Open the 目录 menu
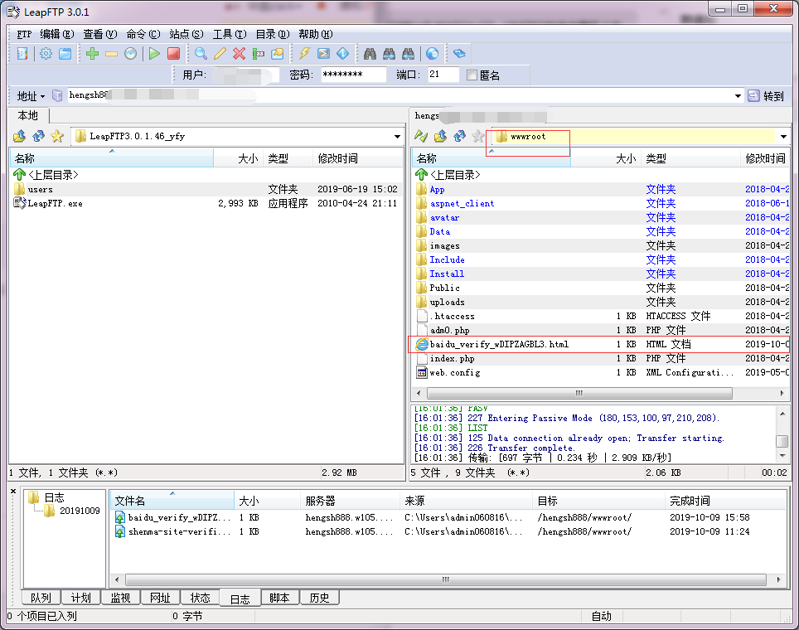 272,34
